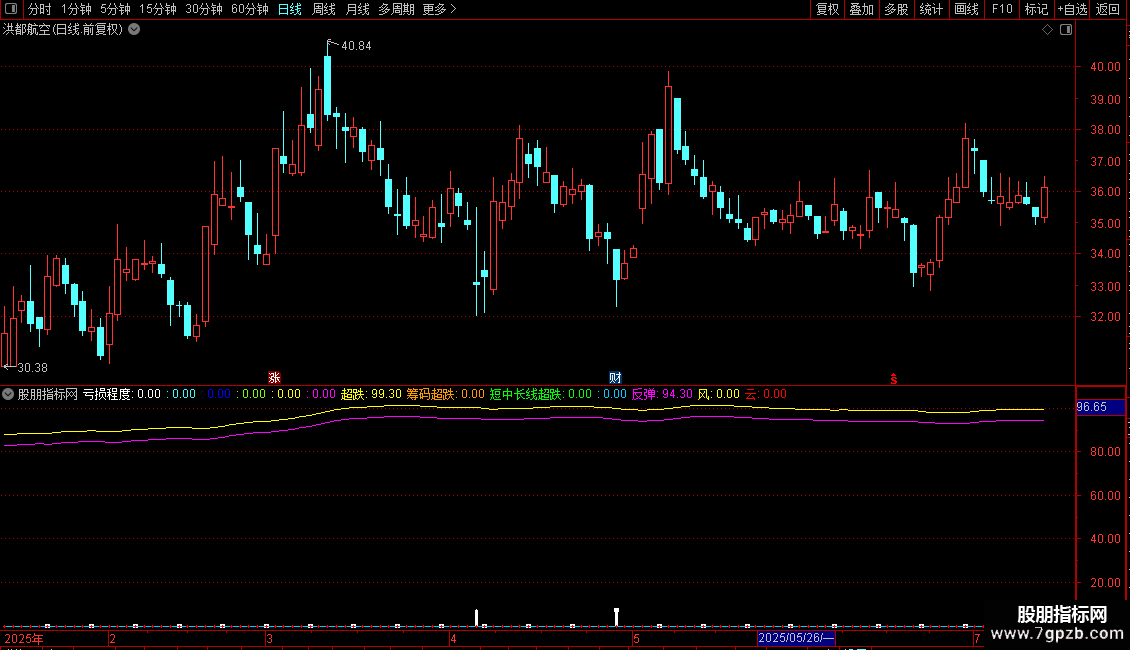Expand the 更多 periods menu
The width and height of the screenshot is (1130, 650).
439,9
